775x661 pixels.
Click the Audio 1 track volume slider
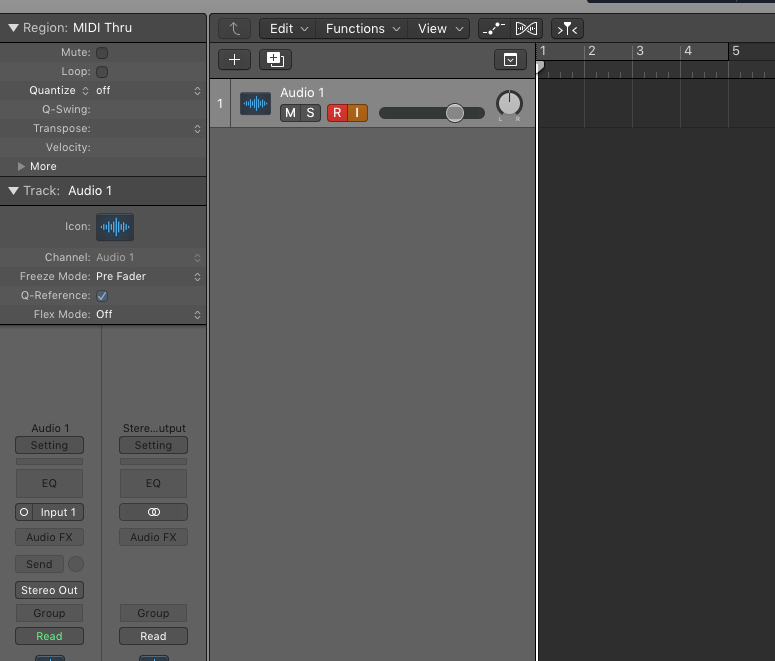tap(432, 113)
